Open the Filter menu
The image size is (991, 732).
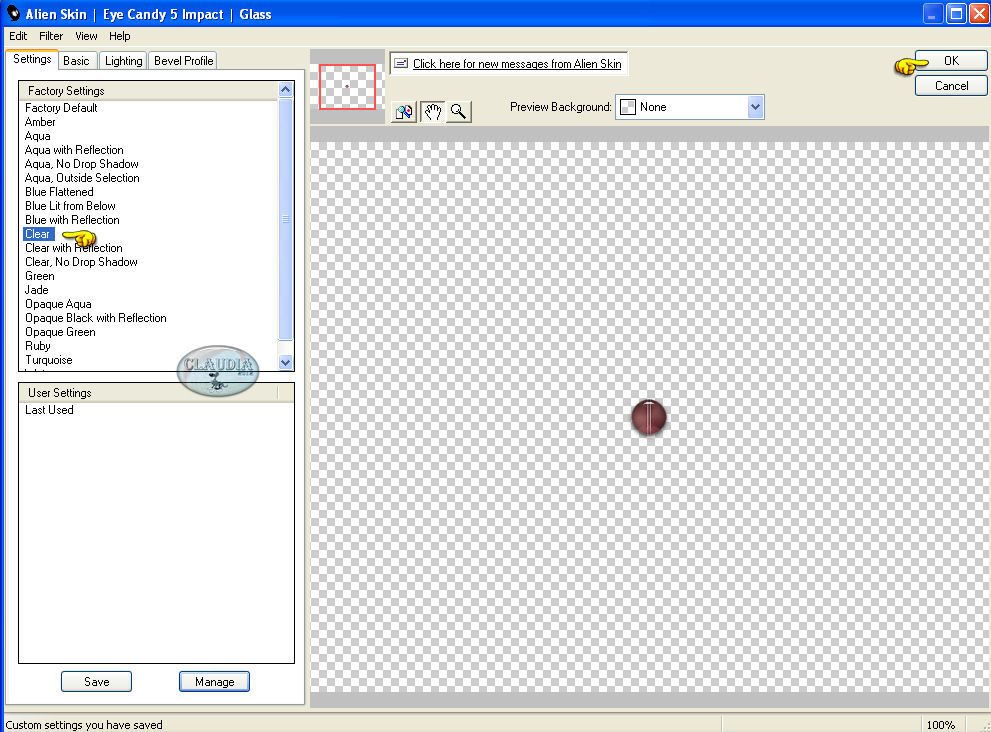(51, 36)
